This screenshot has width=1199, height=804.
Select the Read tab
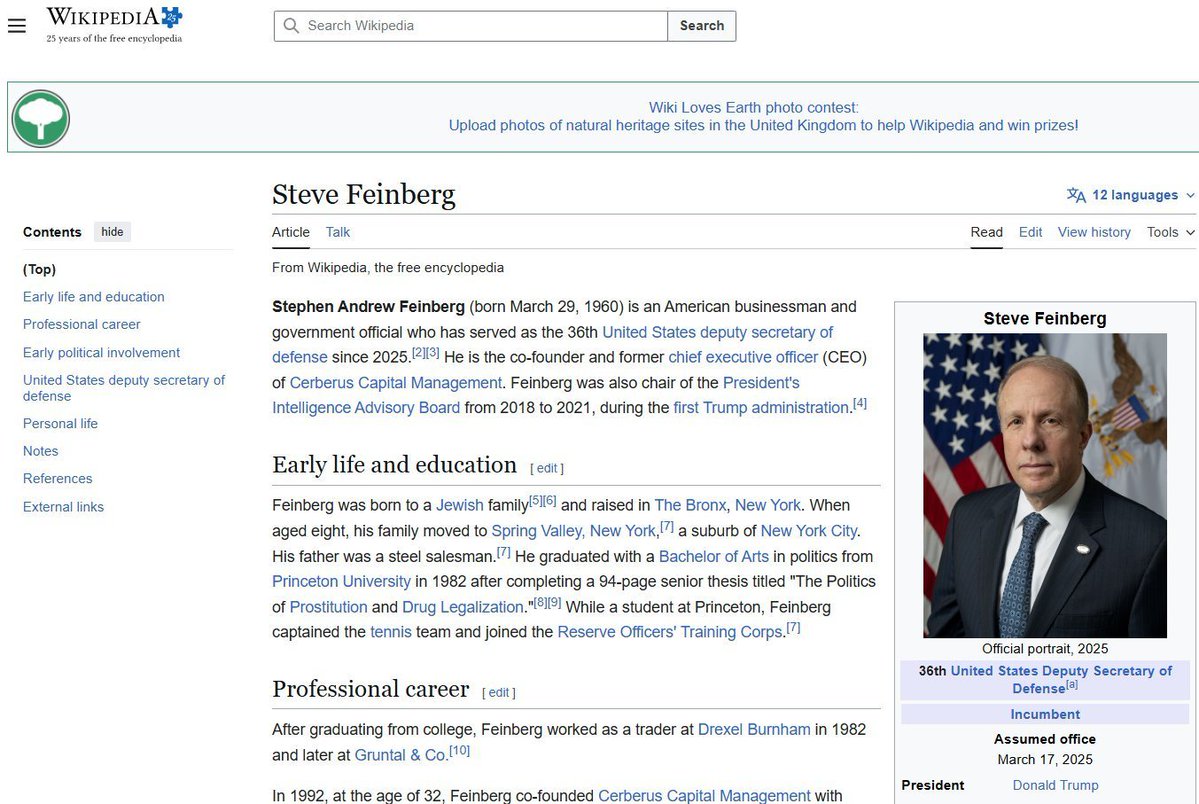[x=986, y=232]
